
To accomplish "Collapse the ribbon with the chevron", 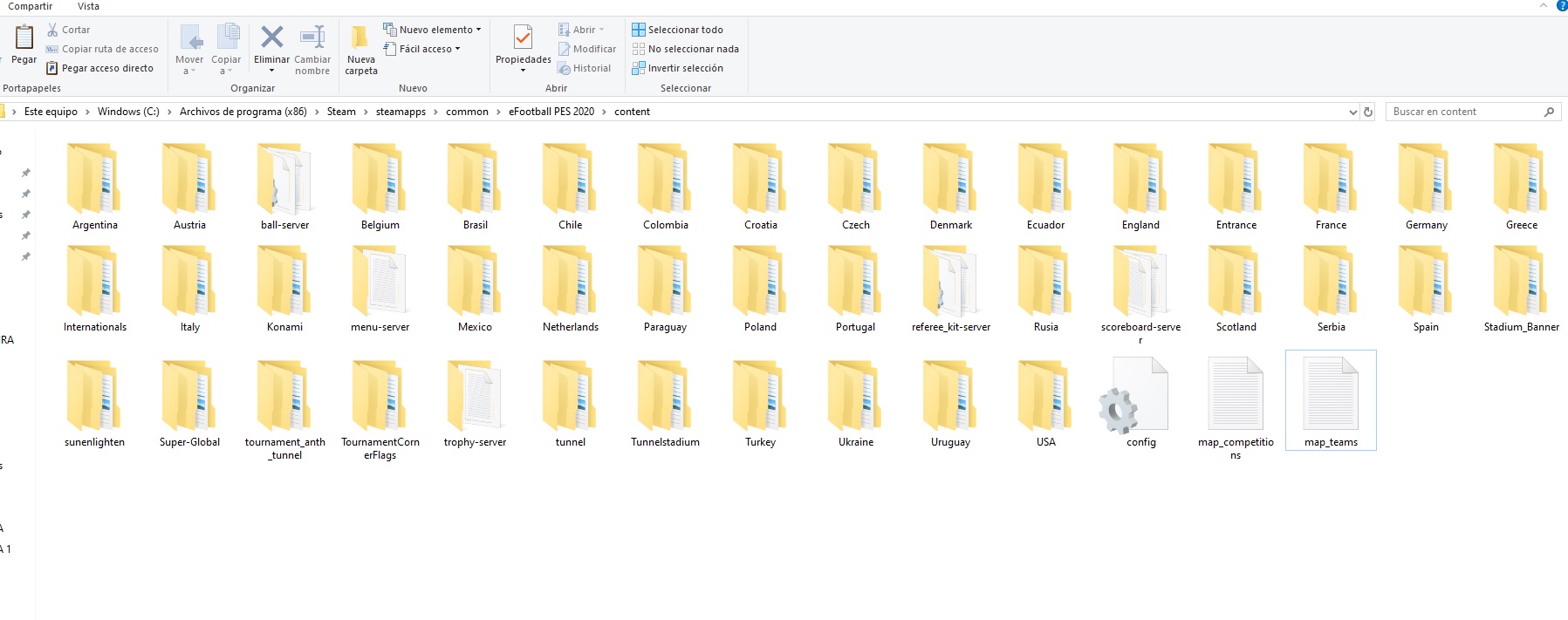I will 1543,5.
